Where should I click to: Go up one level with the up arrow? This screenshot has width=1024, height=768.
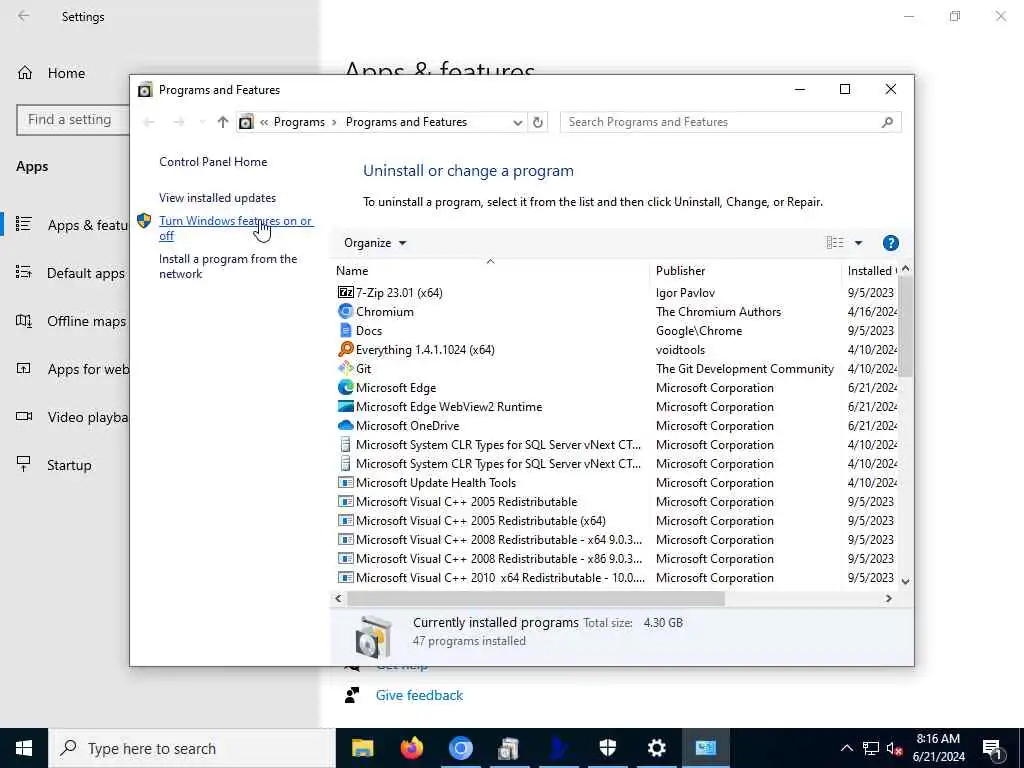click(x=223, y=122)
